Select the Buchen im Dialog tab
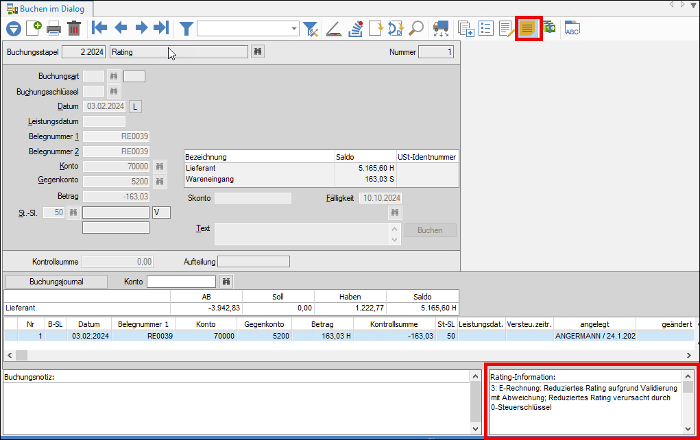This screenshot has height=440, width=700. (46, 8)
